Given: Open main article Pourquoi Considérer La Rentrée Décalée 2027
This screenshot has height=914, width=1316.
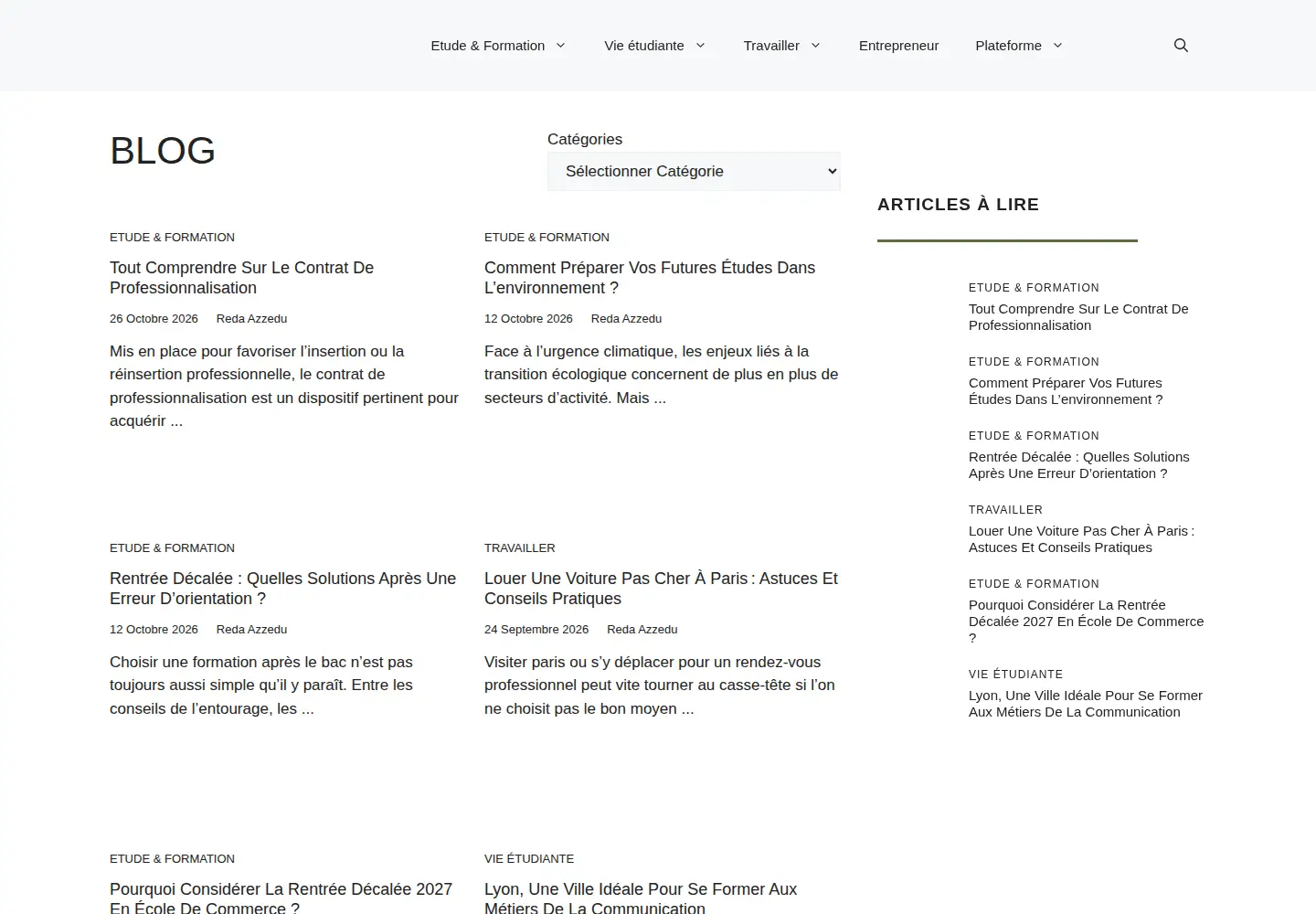Looking at the screenshot, I should pyautogui.click(x=281, y=898).
